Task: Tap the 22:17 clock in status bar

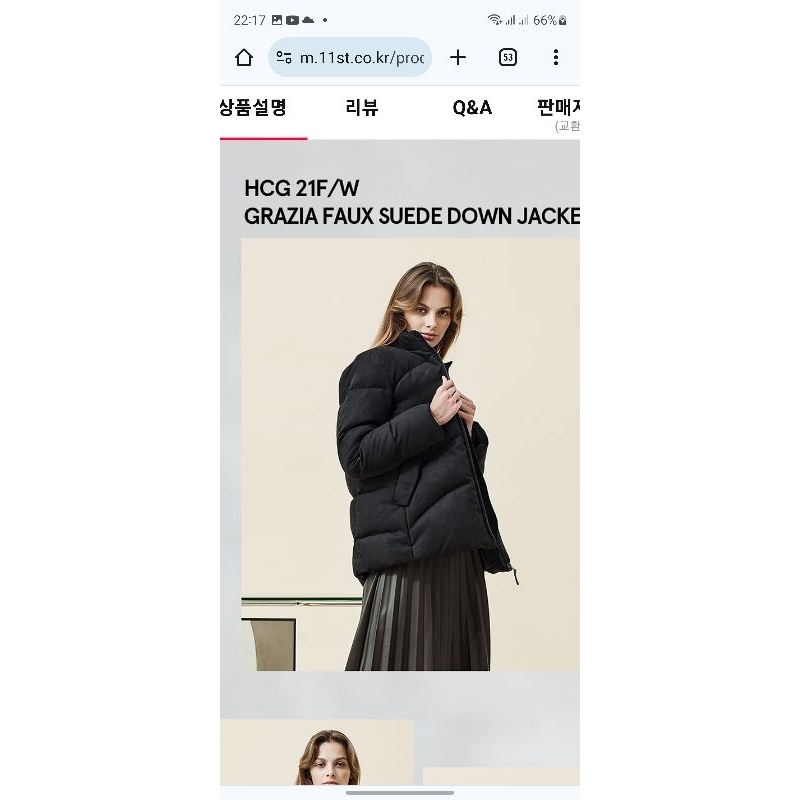Action: click(x=249, y=20)
